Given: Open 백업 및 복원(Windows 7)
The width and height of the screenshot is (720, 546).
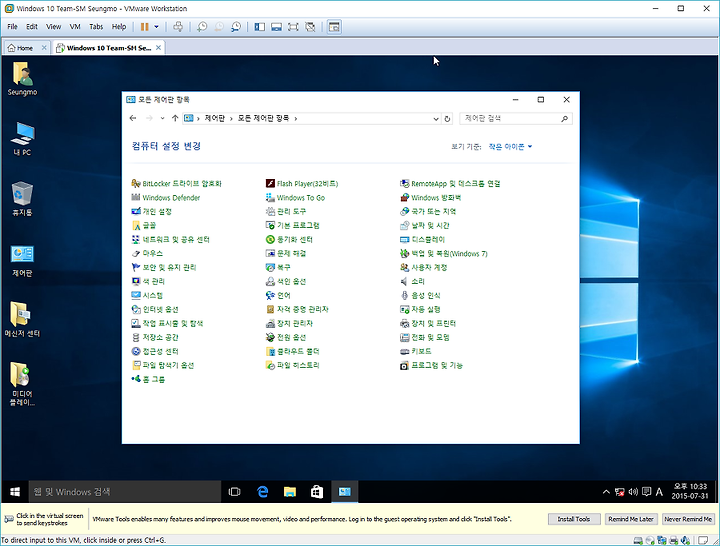Looking at the screenshot, I should (444, 253).
